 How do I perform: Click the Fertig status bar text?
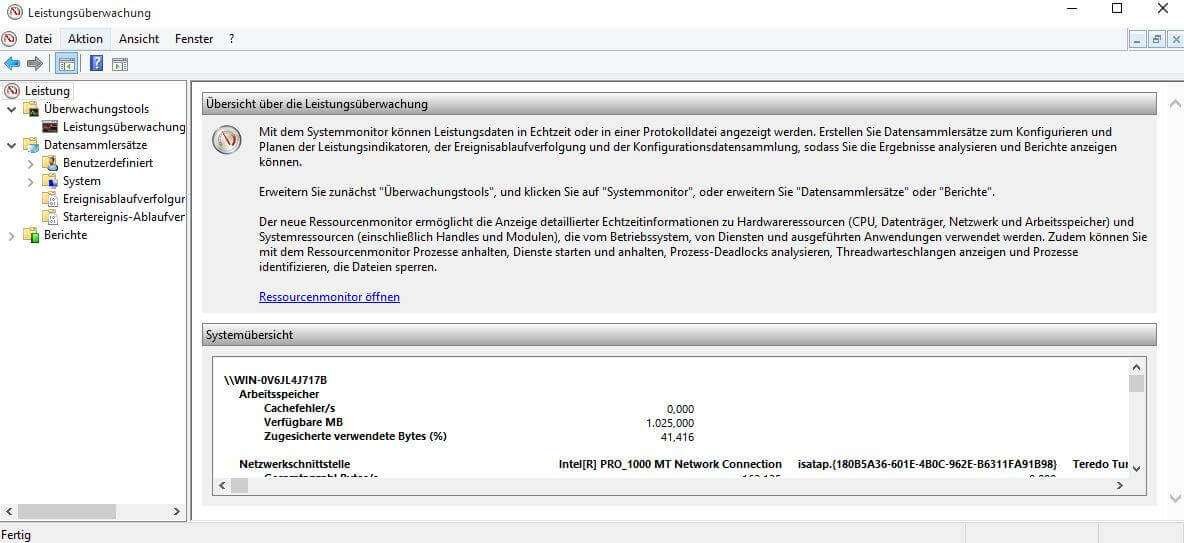coord(16,535)
